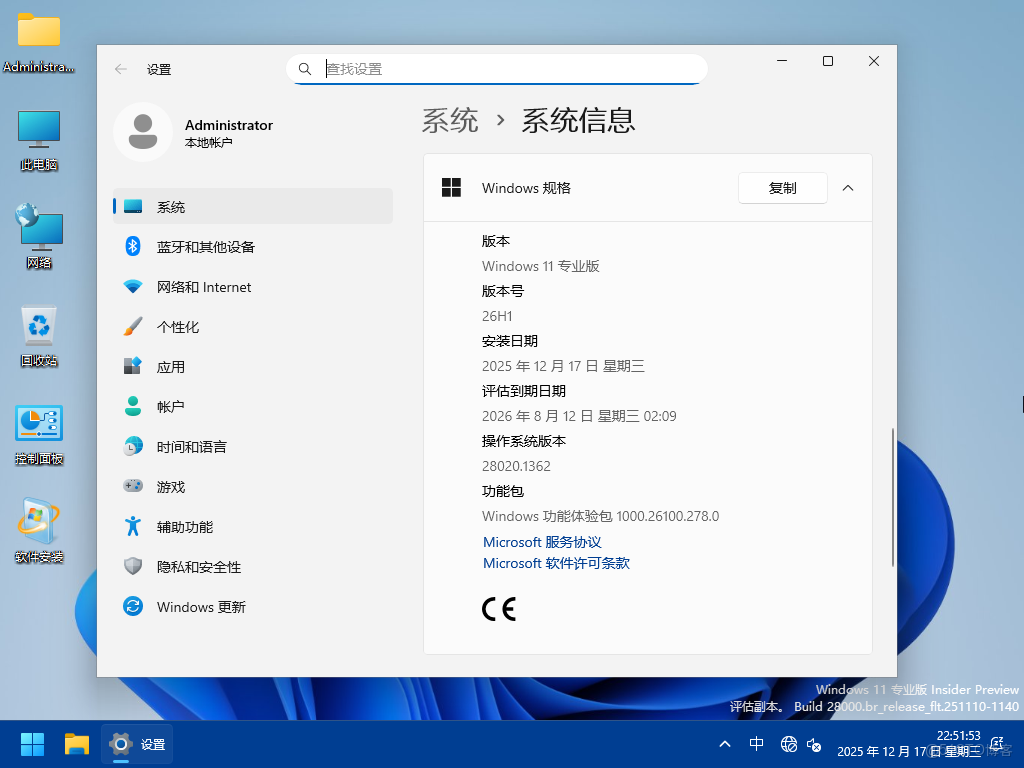Click the Start button on taskbar

[31, 744]
